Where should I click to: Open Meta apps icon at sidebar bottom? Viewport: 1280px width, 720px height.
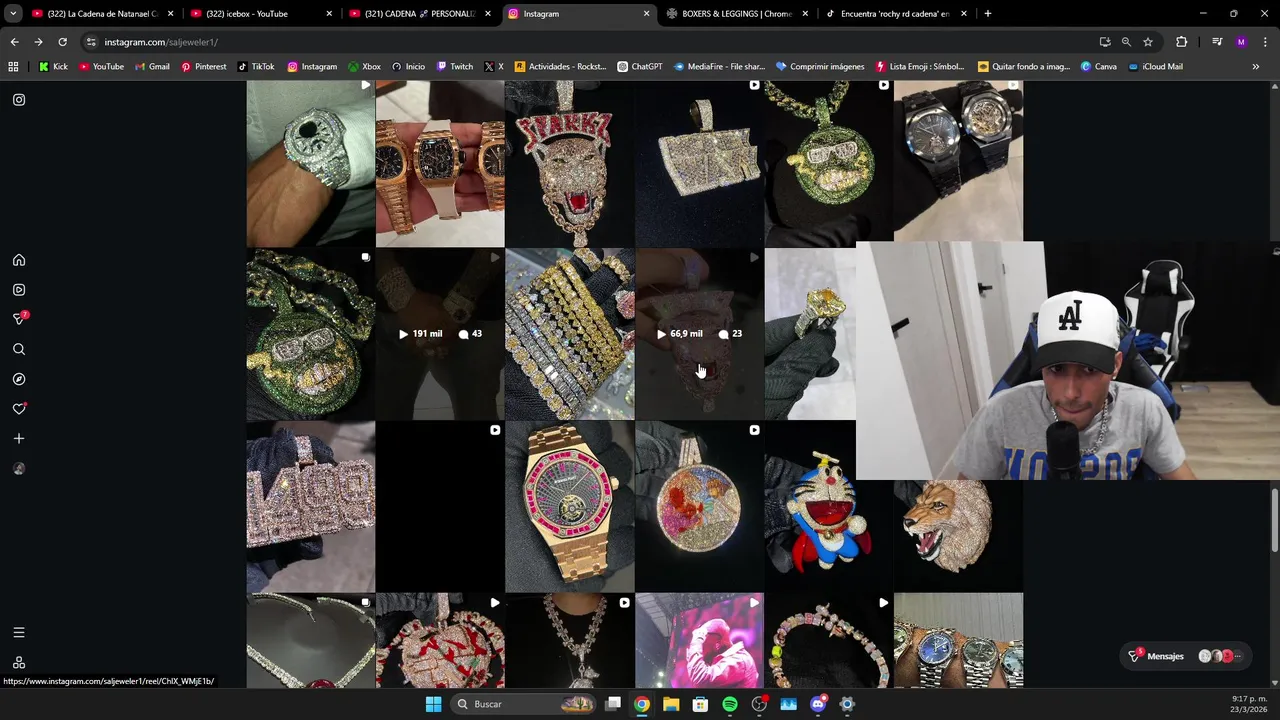(x=19, y=663)
